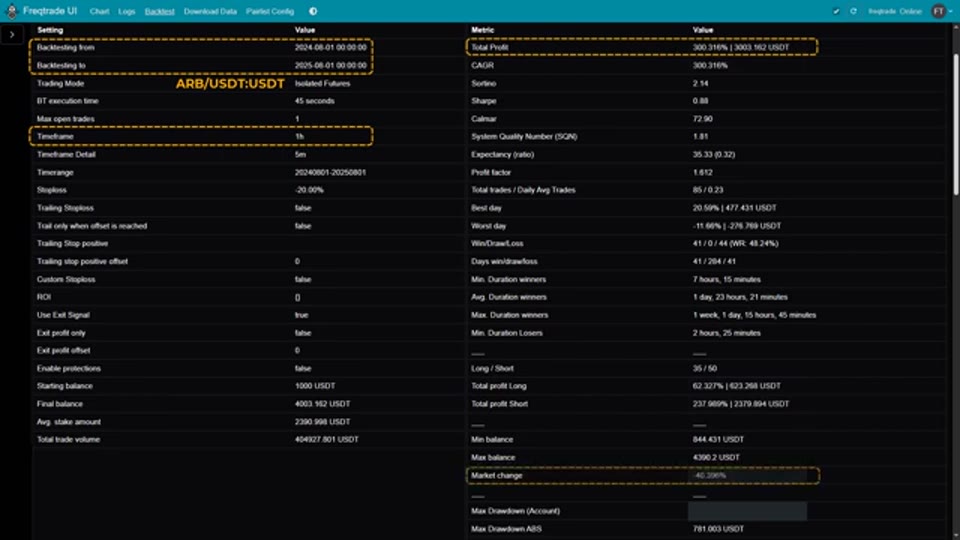
Task: Click the Total trade volume value
Action: [326, 440]
